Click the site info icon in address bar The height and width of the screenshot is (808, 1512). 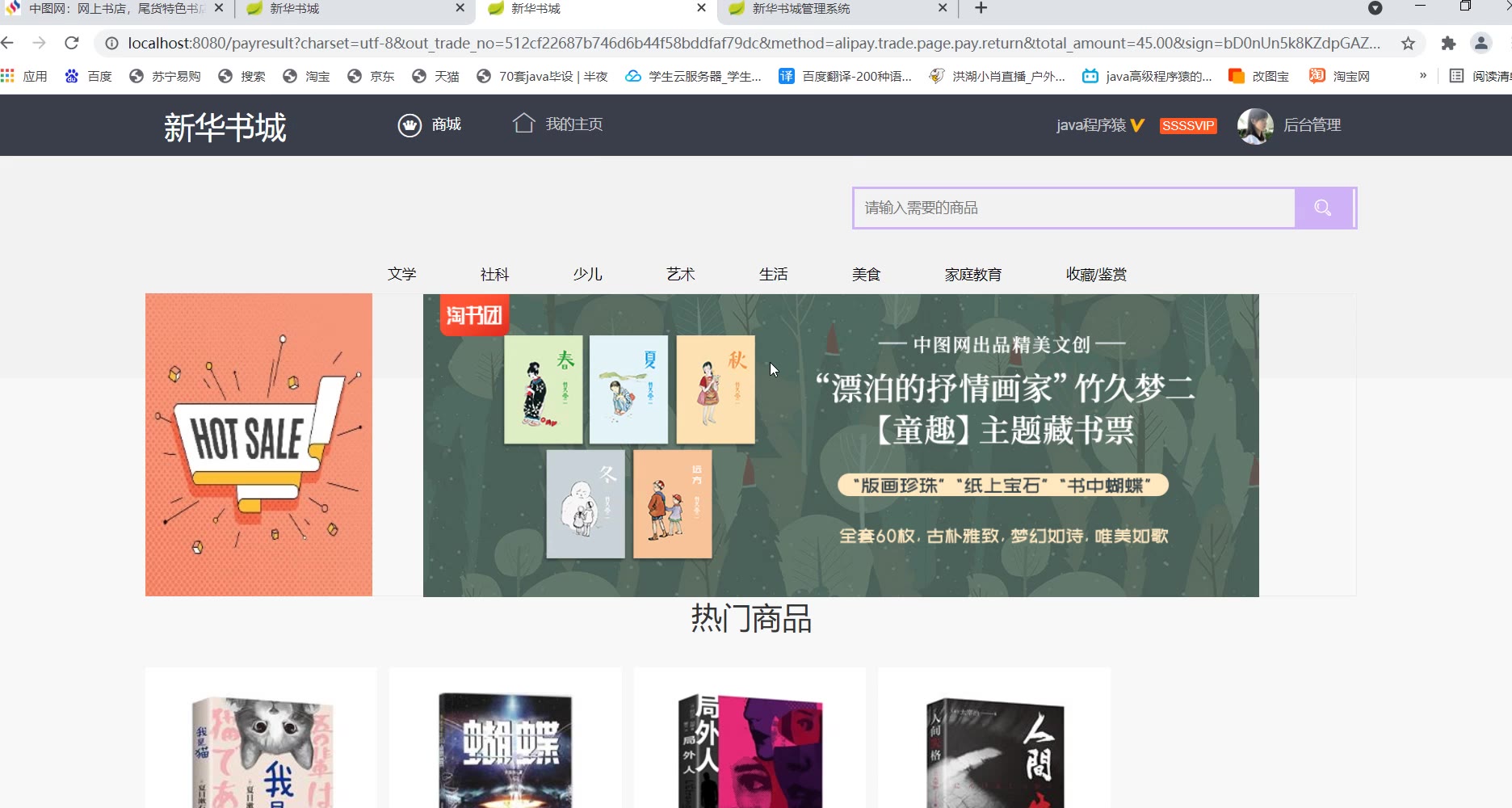tap(112, 44)
